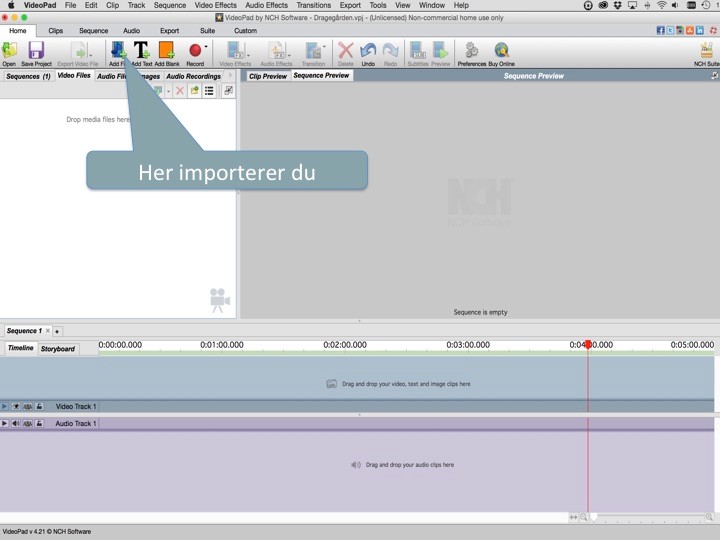Click the undock media bin icon
Screen dimensions: 720x540
(228, 90)
